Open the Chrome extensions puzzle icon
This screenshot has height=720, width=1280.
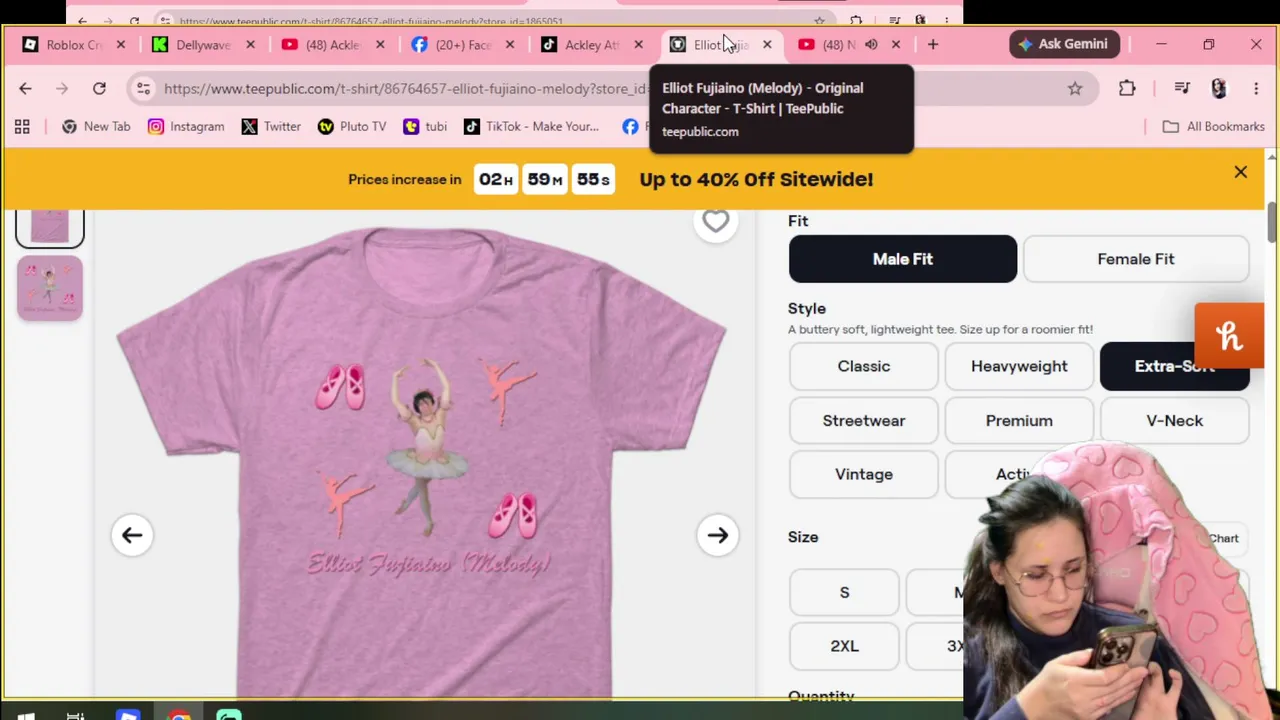[1127, 89]
